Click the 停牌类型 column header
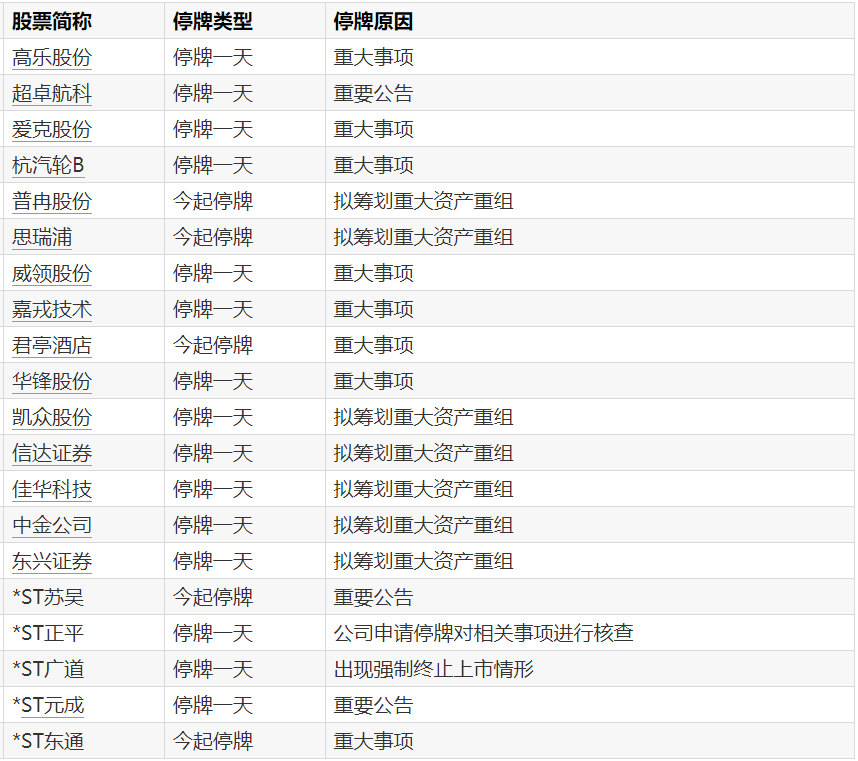Image resolution: width=858 pixels, height=761 pixels. (213, 21)
